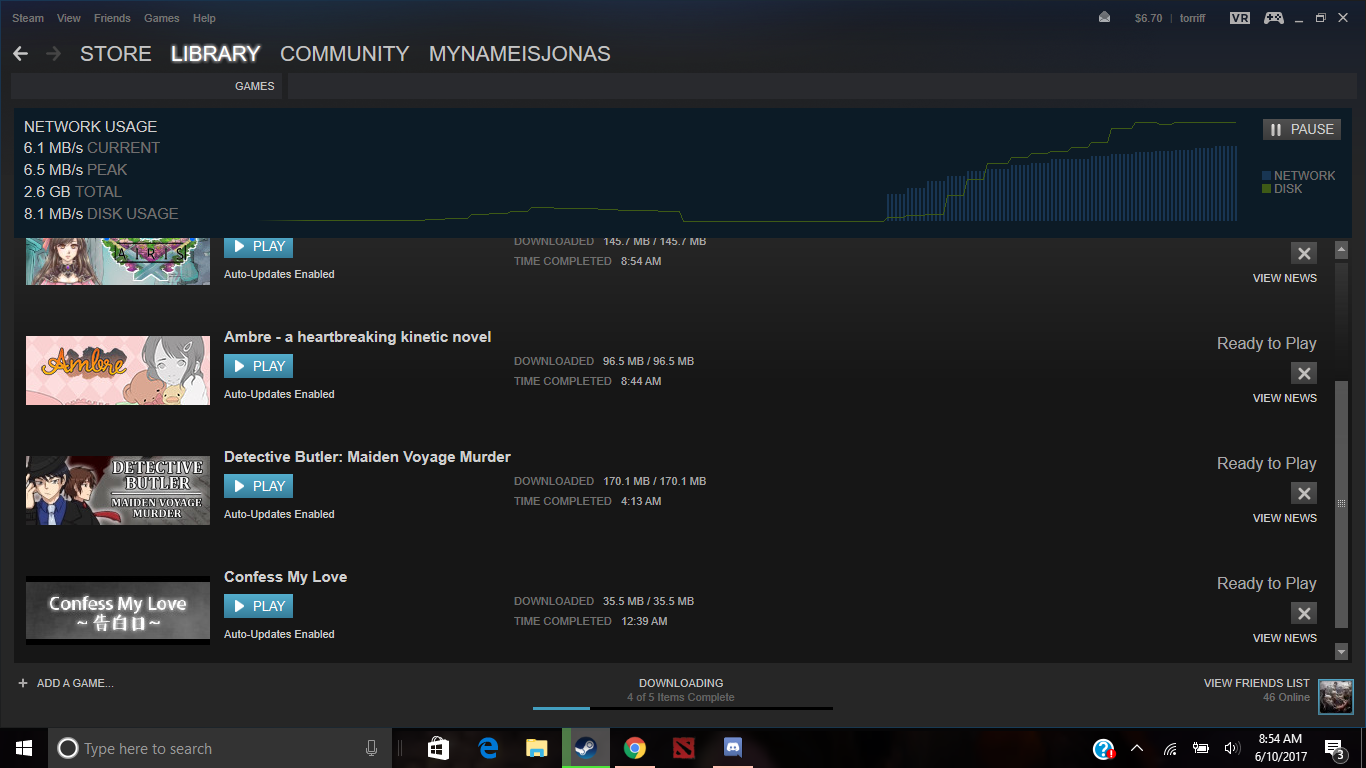Click the downloads list scroll-down arrow

pyautogui.click(x=1342, y=652)
